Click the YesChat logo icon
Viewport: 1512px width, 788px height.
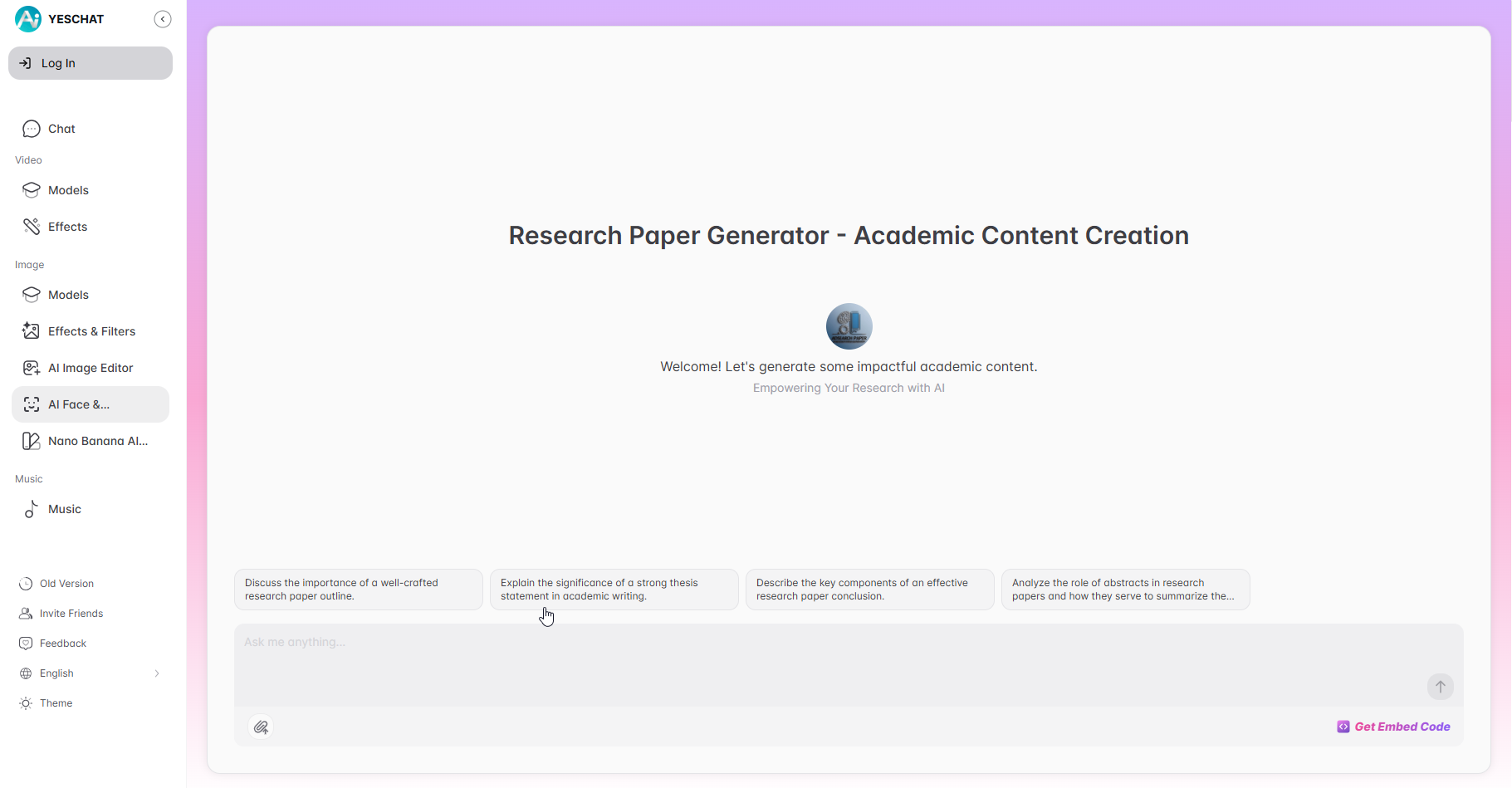(x=28, y=19)
